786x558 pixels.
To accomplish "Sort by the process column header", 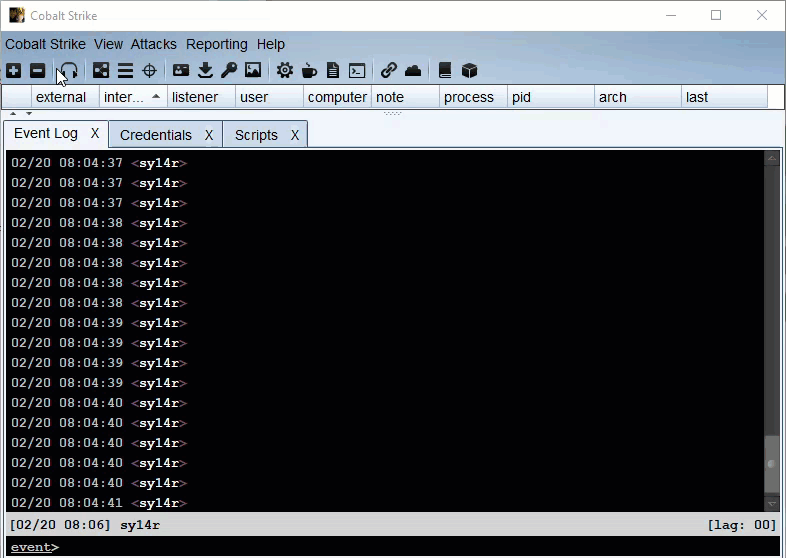I will click(474, 97).
